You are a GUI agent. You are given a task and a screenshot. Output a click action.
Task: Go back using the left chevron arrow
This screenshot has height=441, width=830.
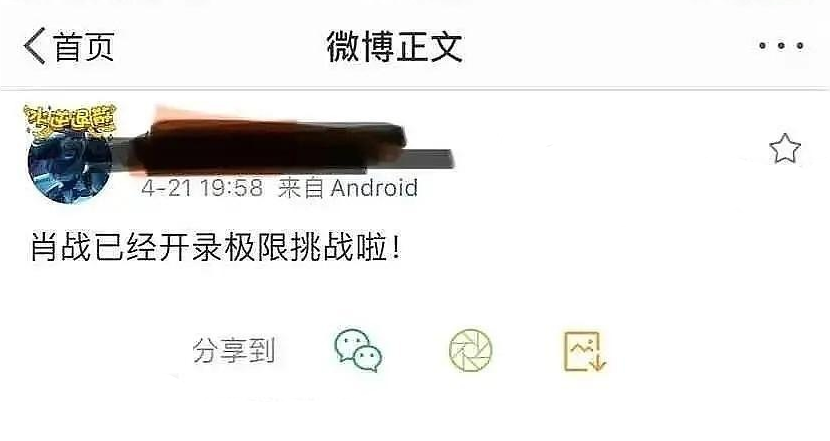34,47
